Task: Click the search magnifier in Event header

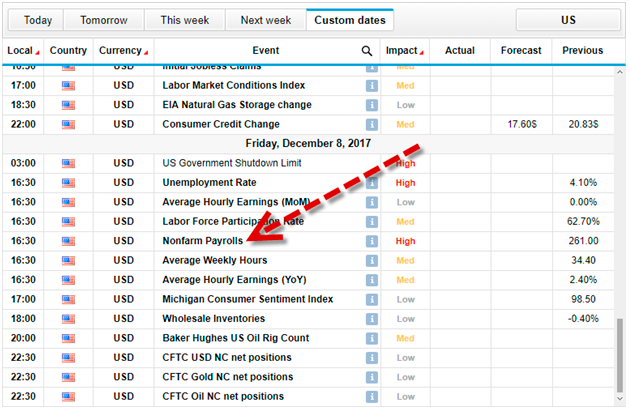Action: tap(367, 50)
